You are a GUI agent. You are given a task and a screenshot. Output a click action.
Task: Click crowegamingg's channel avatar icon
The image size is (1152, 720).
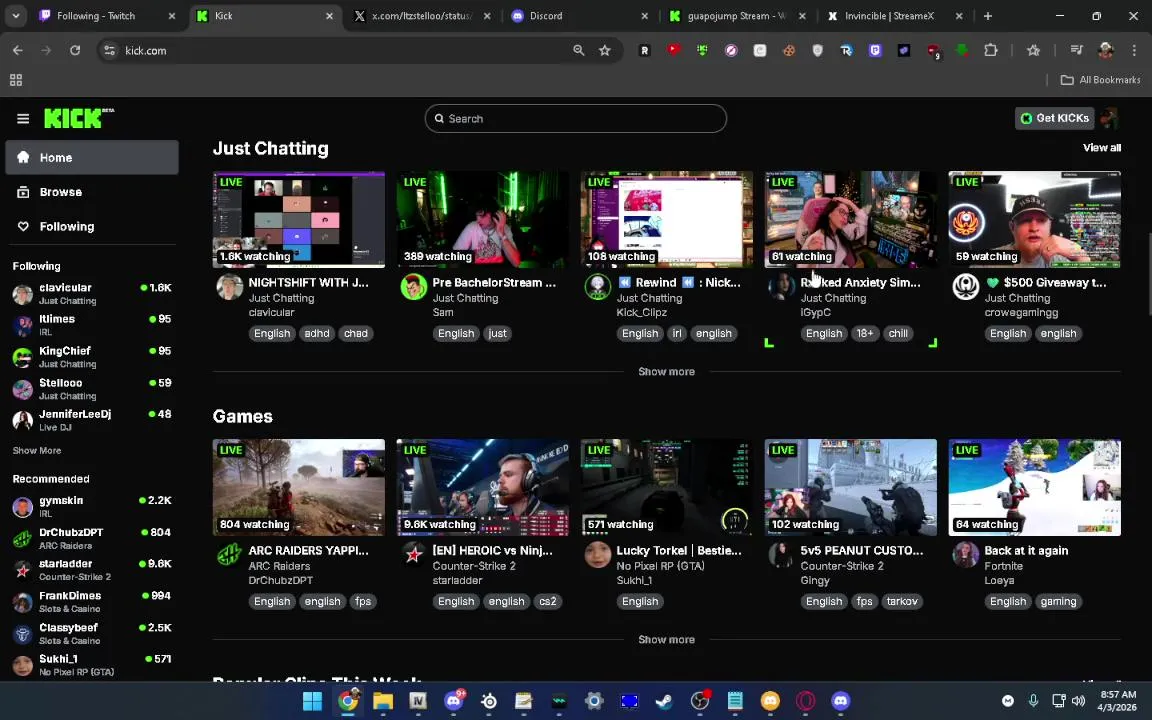(x=965, y=287)
